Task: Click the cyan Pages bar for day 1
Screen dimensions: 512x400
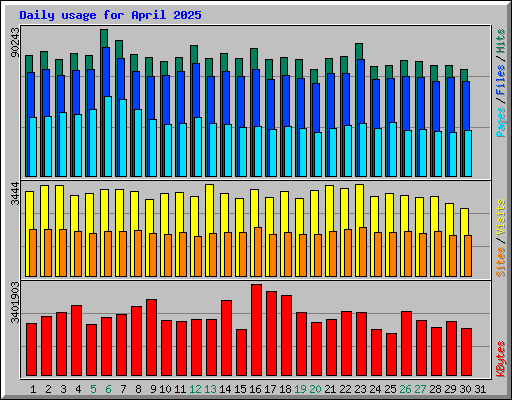Action: pyautogui.click(x=33, y=147)
